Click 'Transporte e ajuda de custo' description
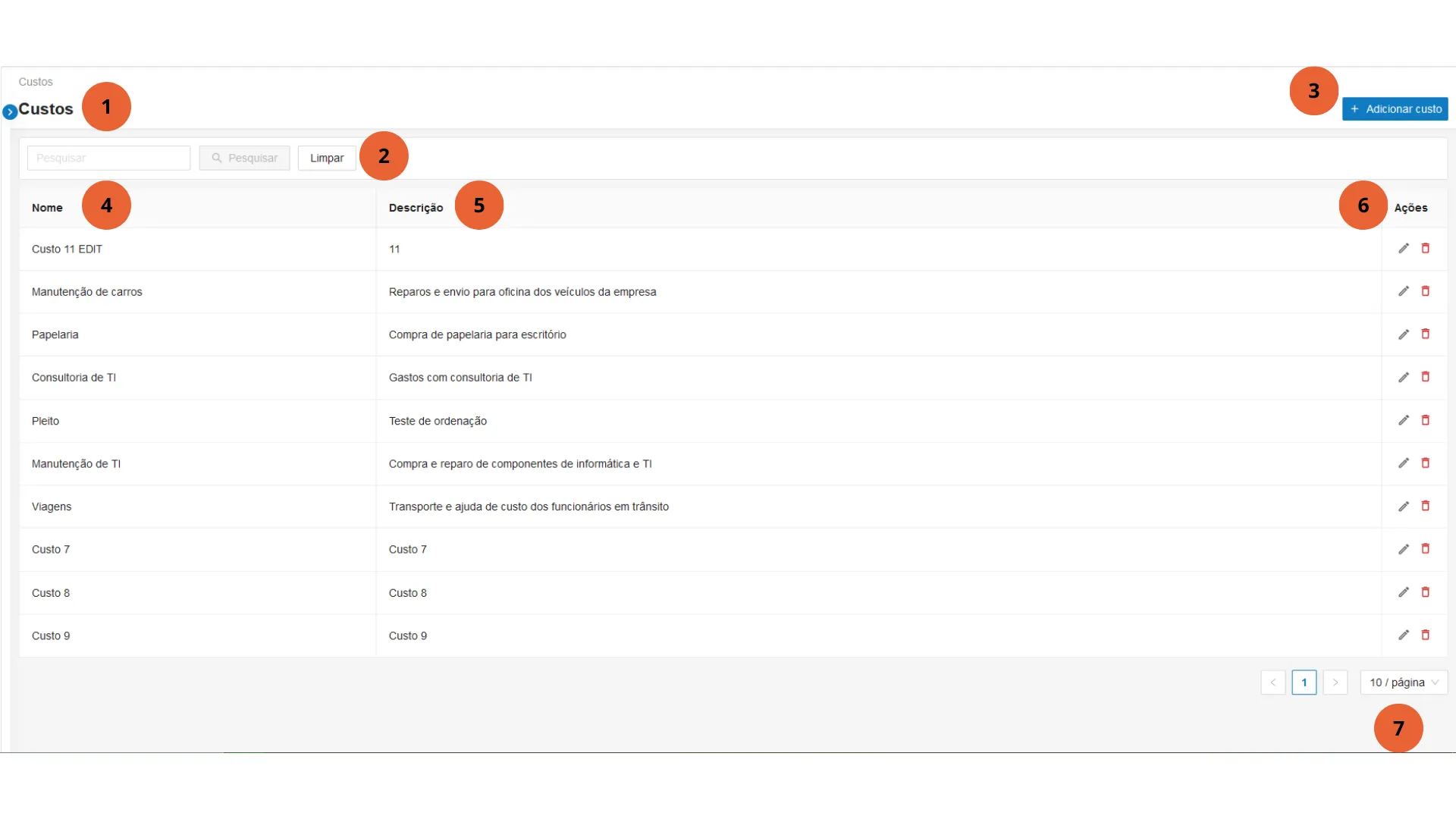 coord(529,507)
